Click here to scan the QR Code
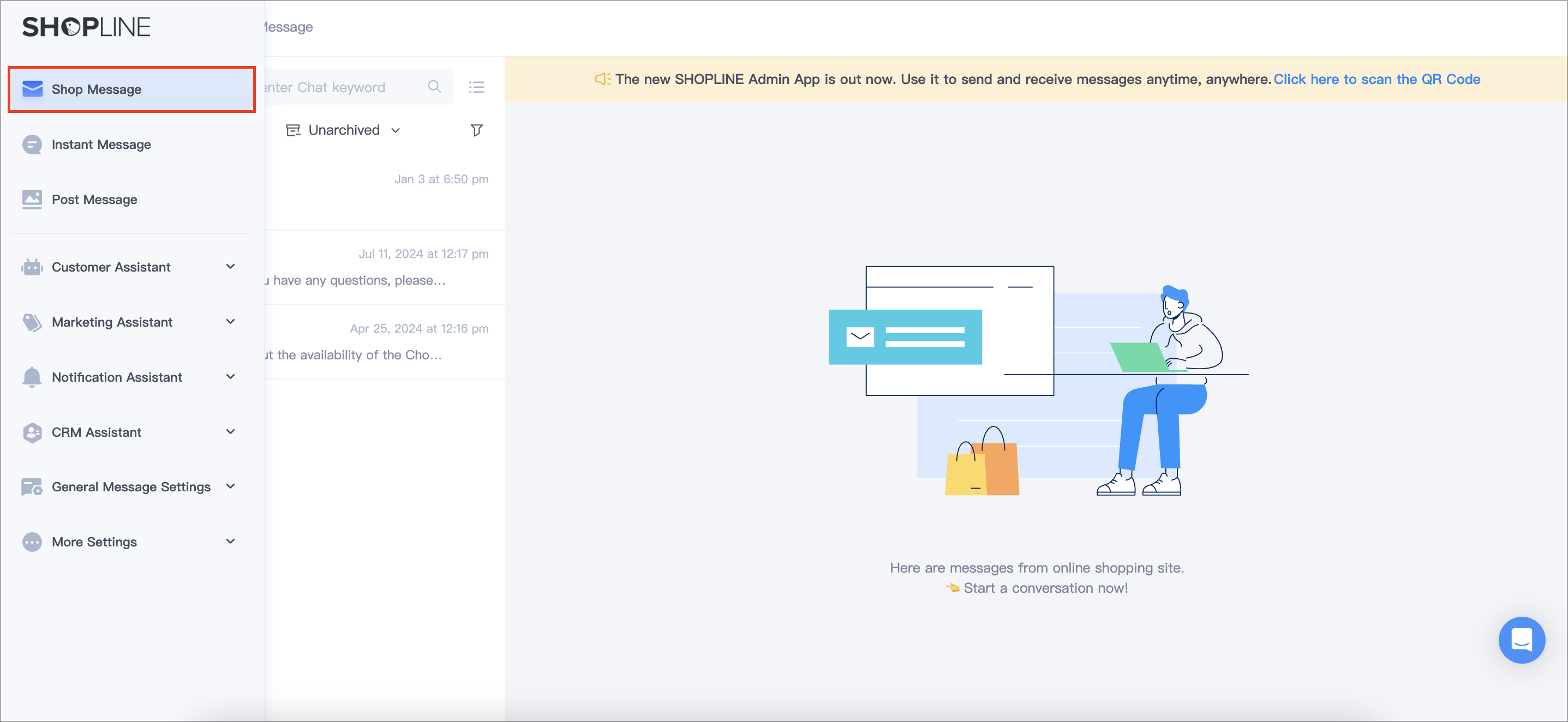 click(1378, 79)
